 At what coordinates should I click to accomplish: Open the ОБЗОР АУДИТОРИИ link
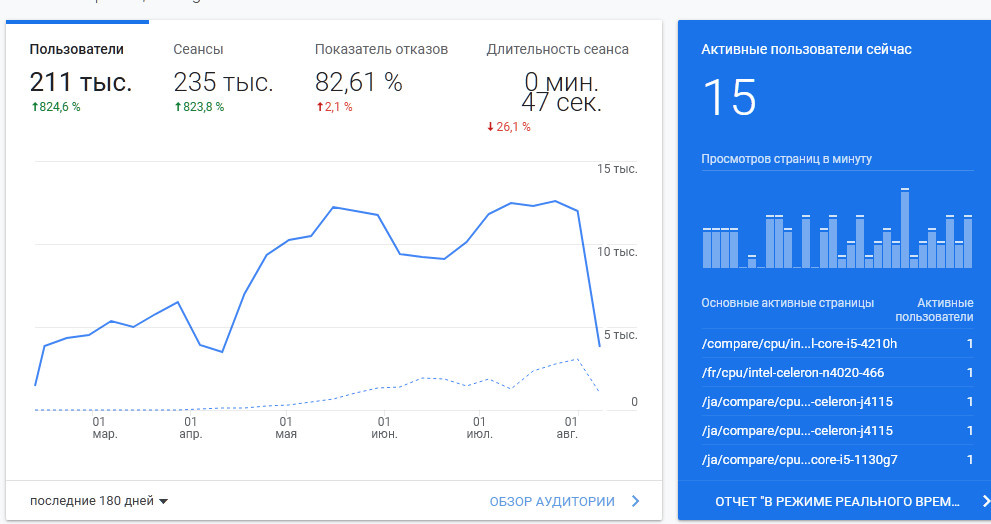pos(552,501)
